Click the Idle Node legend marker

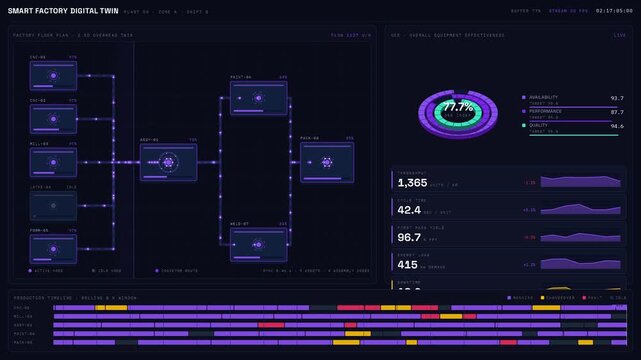93,271
